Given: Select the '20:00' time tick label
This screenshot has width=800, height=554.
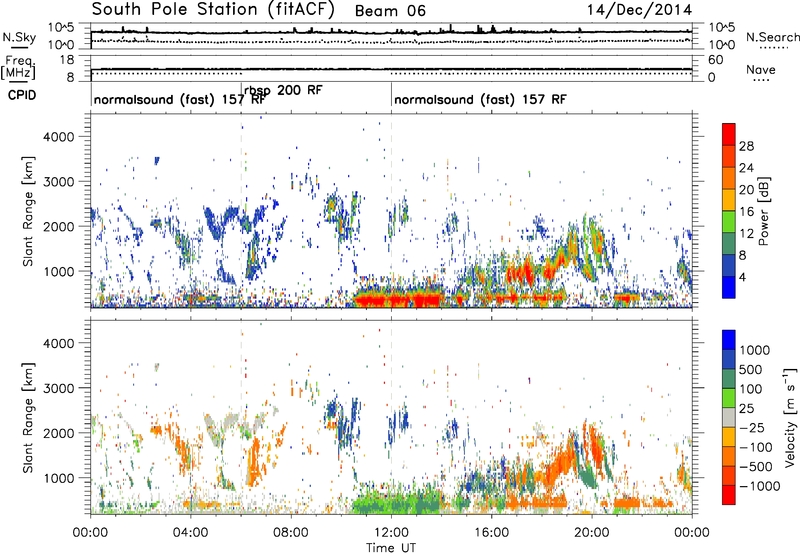Looking at the screenshot, I should tap(591, 533).
